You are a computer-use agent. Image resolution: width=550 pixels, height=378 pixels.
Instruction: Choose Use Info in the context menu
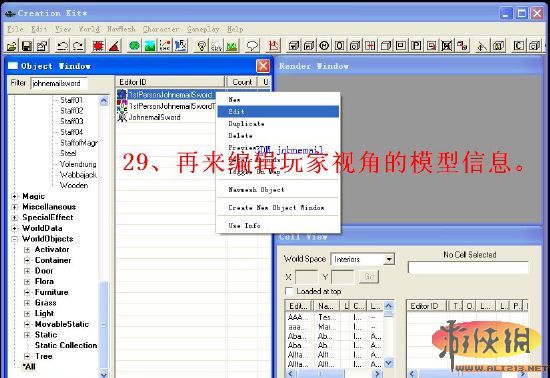tap(278, 225)
